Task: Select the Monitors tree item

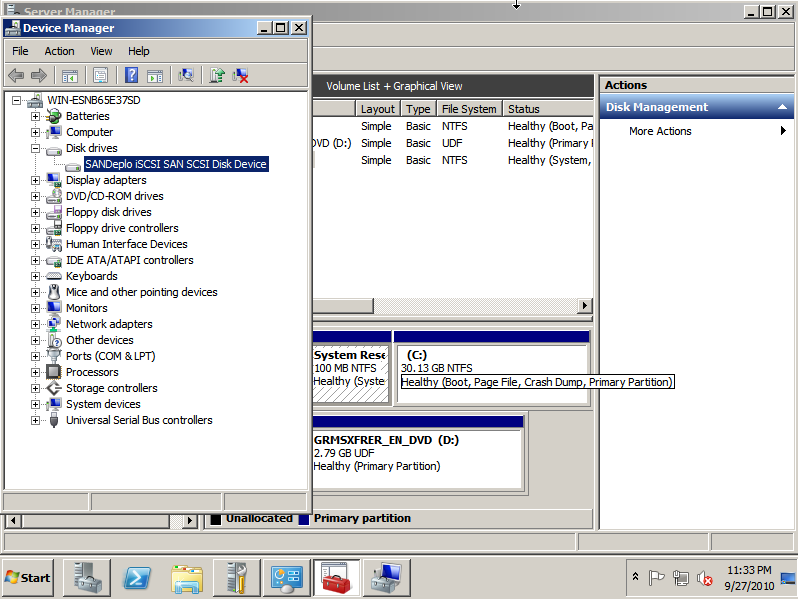Action: [87, 308]
